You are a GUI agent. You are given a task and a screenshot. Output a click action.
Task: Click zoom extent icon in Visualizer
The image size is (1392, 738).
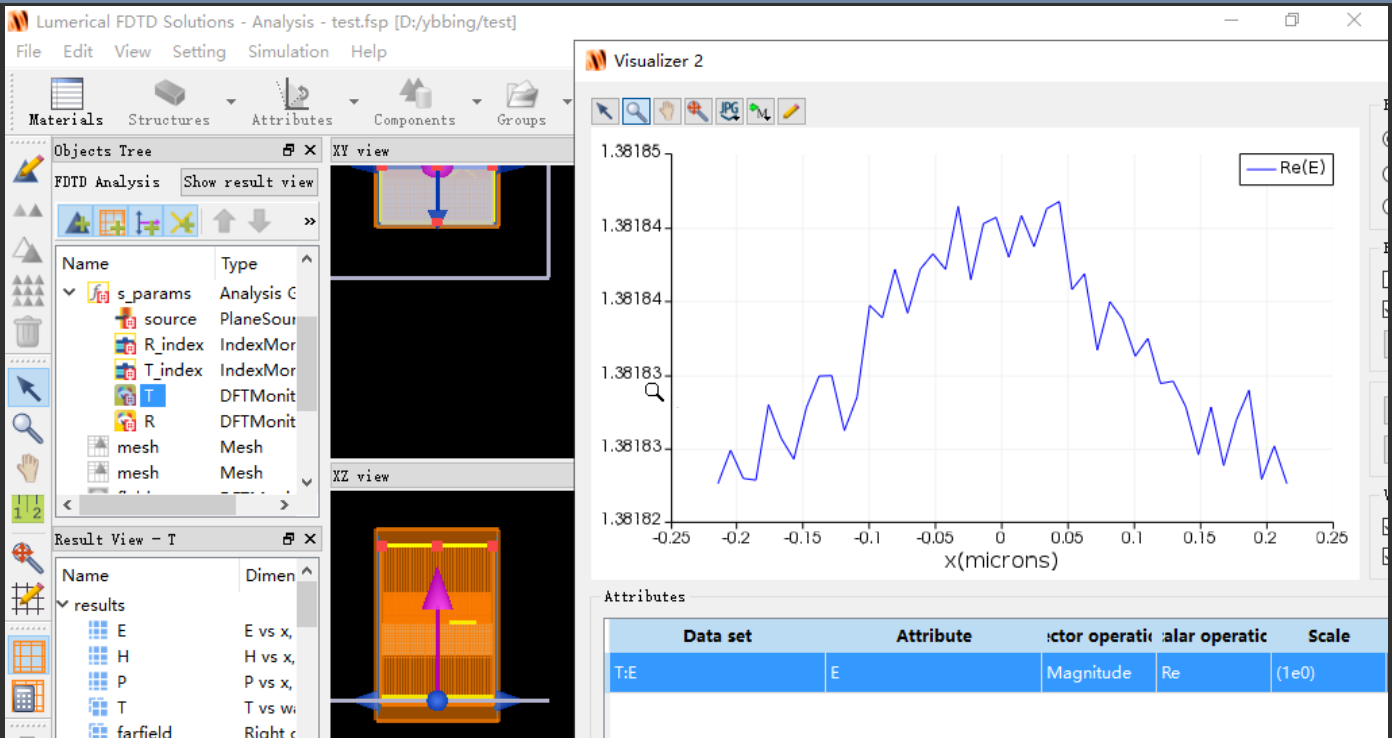tap(698, 111)
